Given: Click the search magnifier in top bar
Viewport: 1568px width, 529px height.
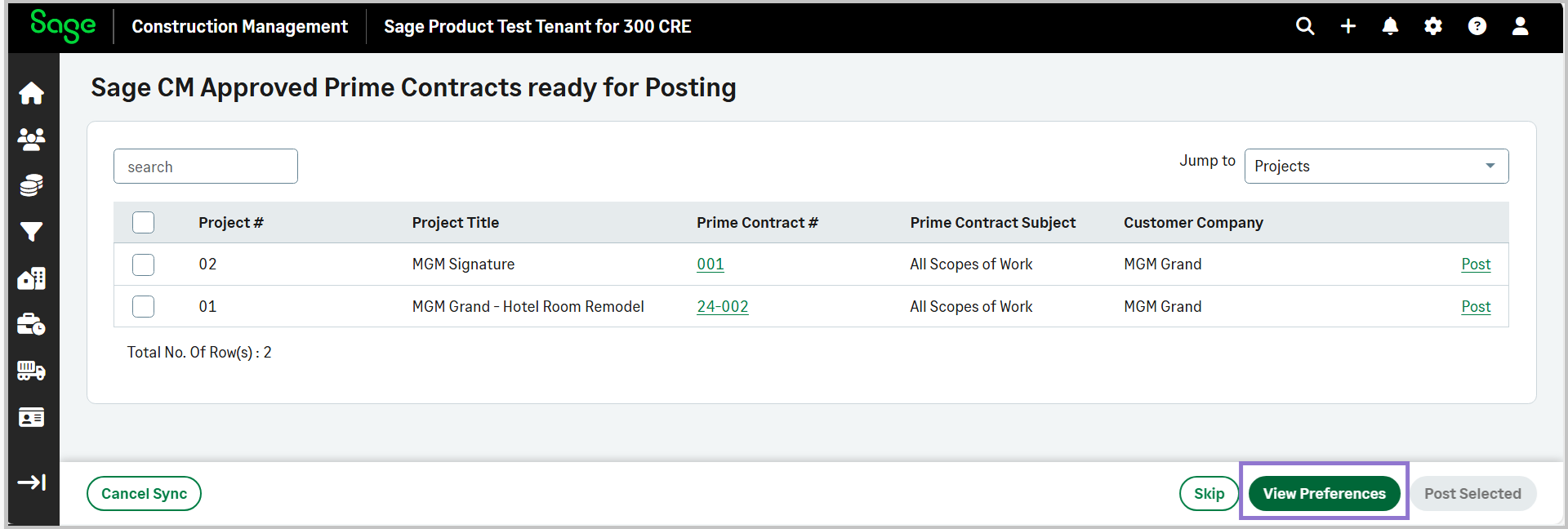Looking at the screenshot, I should coord(1305,26).
